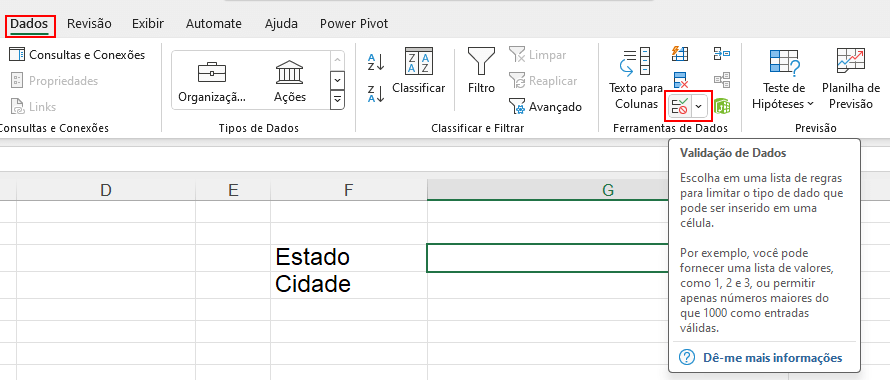Image resolution: width=890 pixels, height=380 pixels.
Task: Move the data types gallery up one row
Action: pyautogui.click(x=337, y=60)
